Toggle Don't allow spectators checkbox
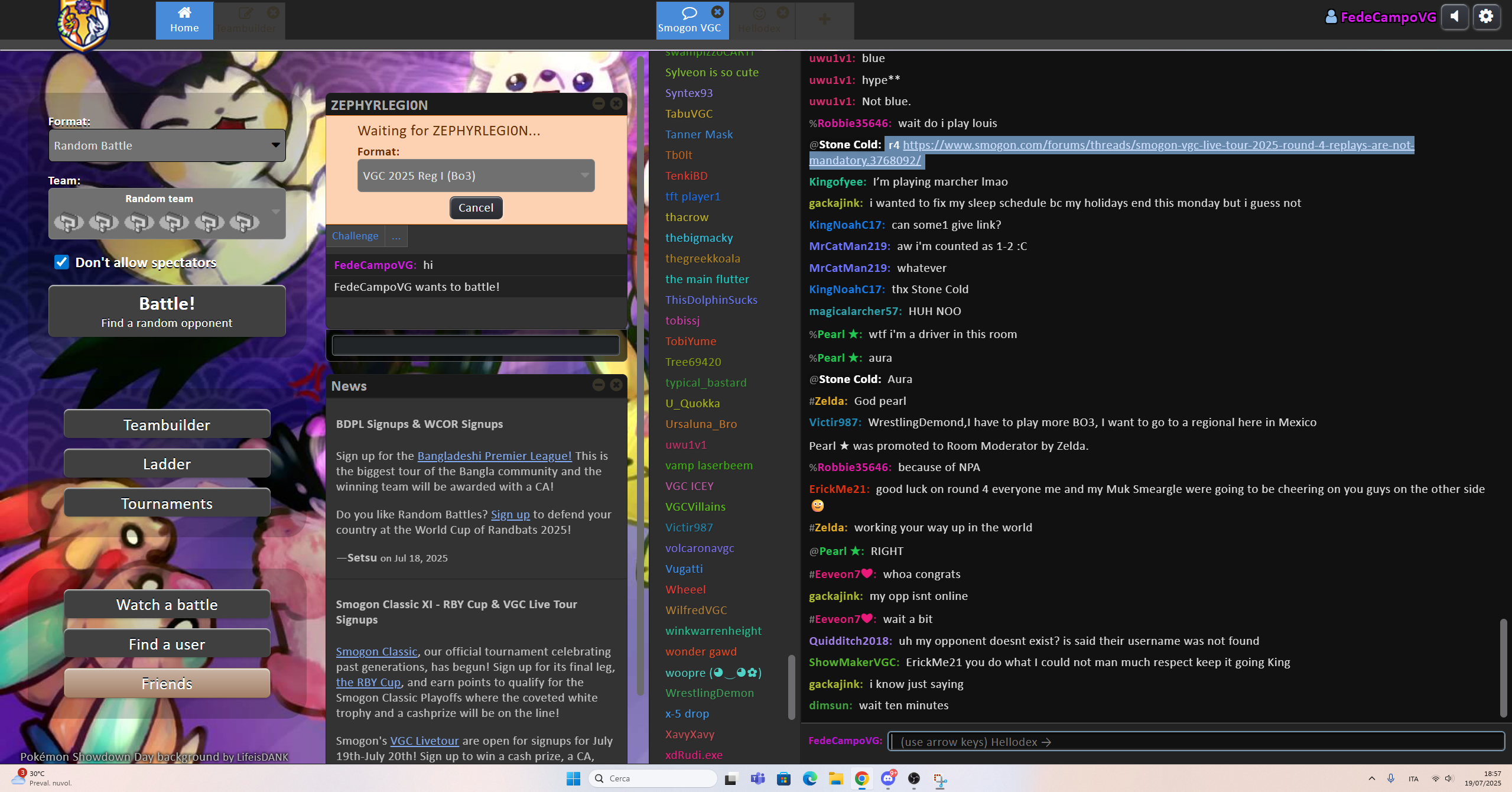The width and height of the screenshot is (1512, 792). point(61,262)
